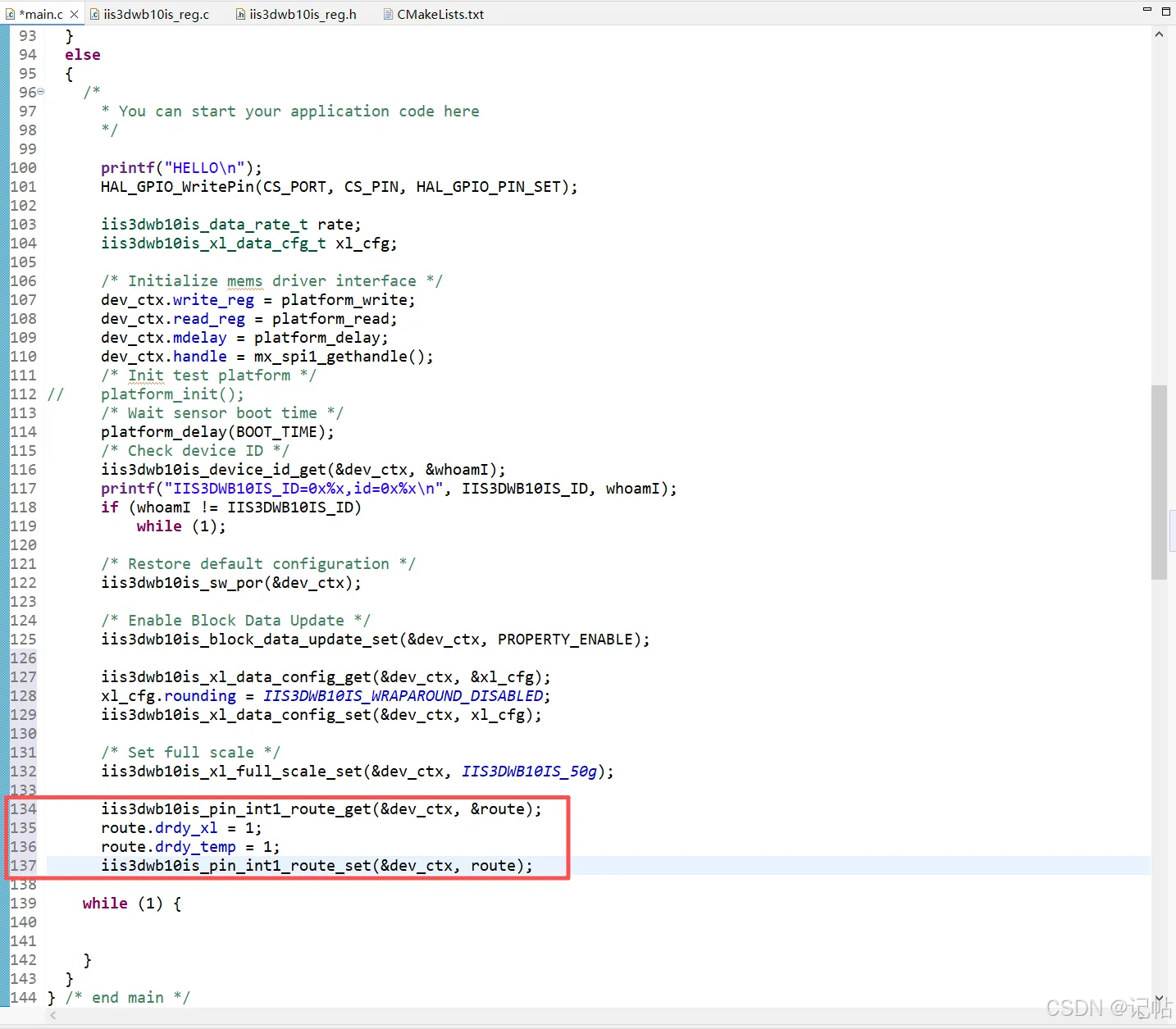
Task: Switch to the iis3dwb10is_reg.c tab
Action: click(149, 15)
